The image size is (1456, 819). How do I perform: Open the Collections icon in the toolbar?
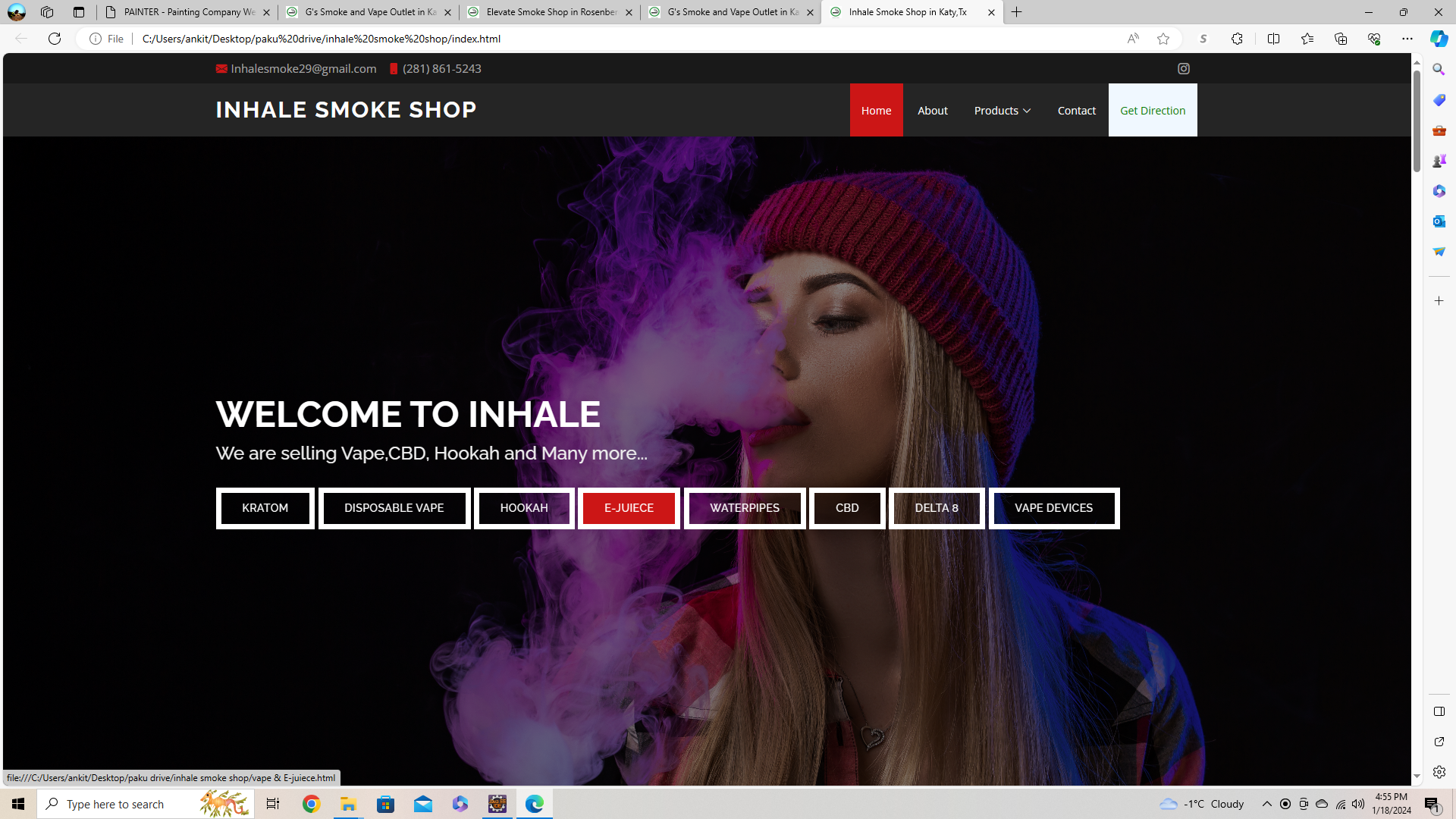1340,39
